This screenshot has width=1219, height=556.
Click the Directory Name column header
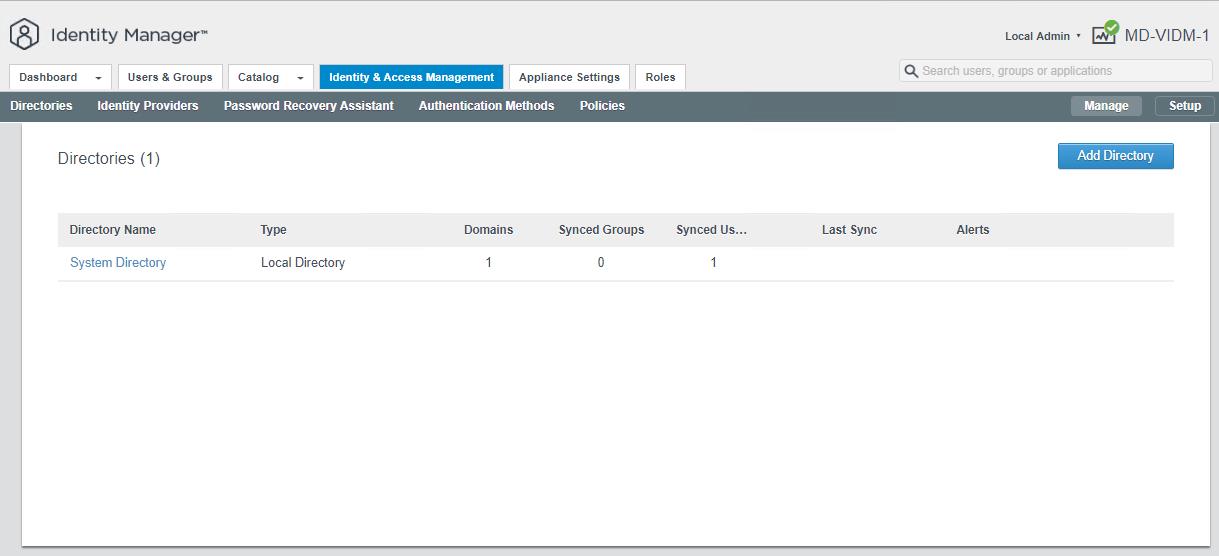113,230
